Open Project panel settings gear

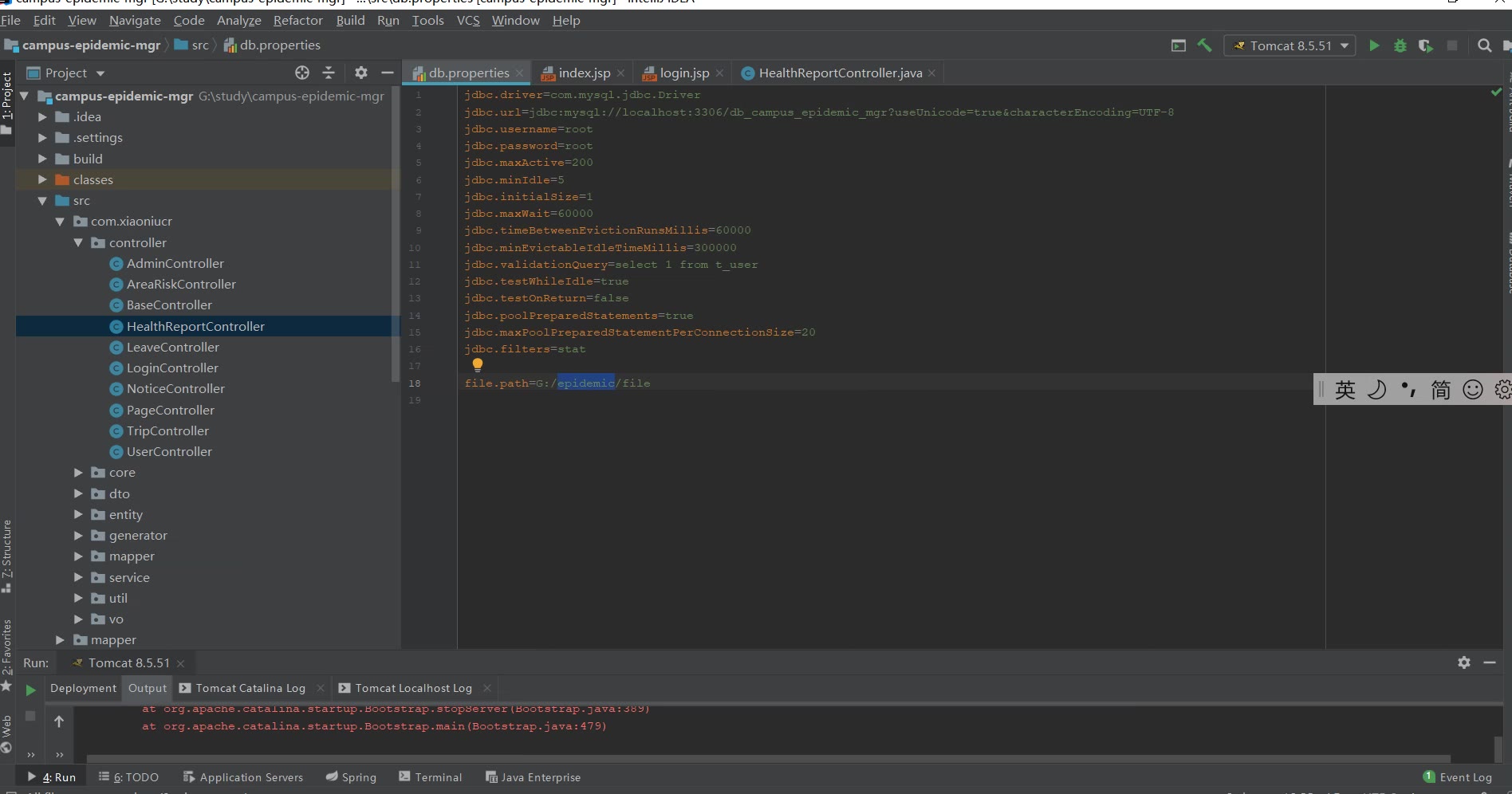coord(361,73)
